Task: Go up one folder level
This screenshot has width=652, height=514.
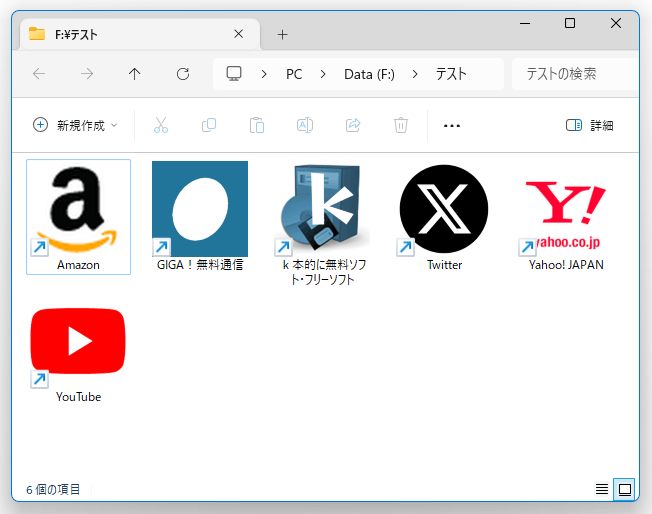Action: click(x=134, y=74)
